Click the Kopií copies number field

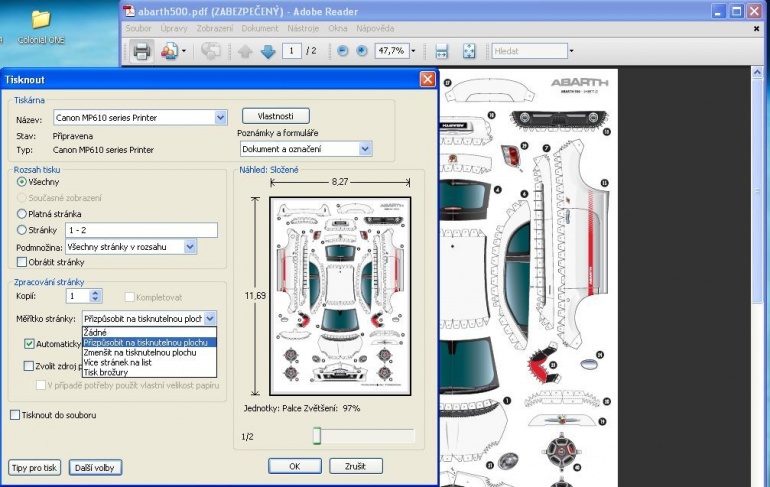tap(78, 296)
